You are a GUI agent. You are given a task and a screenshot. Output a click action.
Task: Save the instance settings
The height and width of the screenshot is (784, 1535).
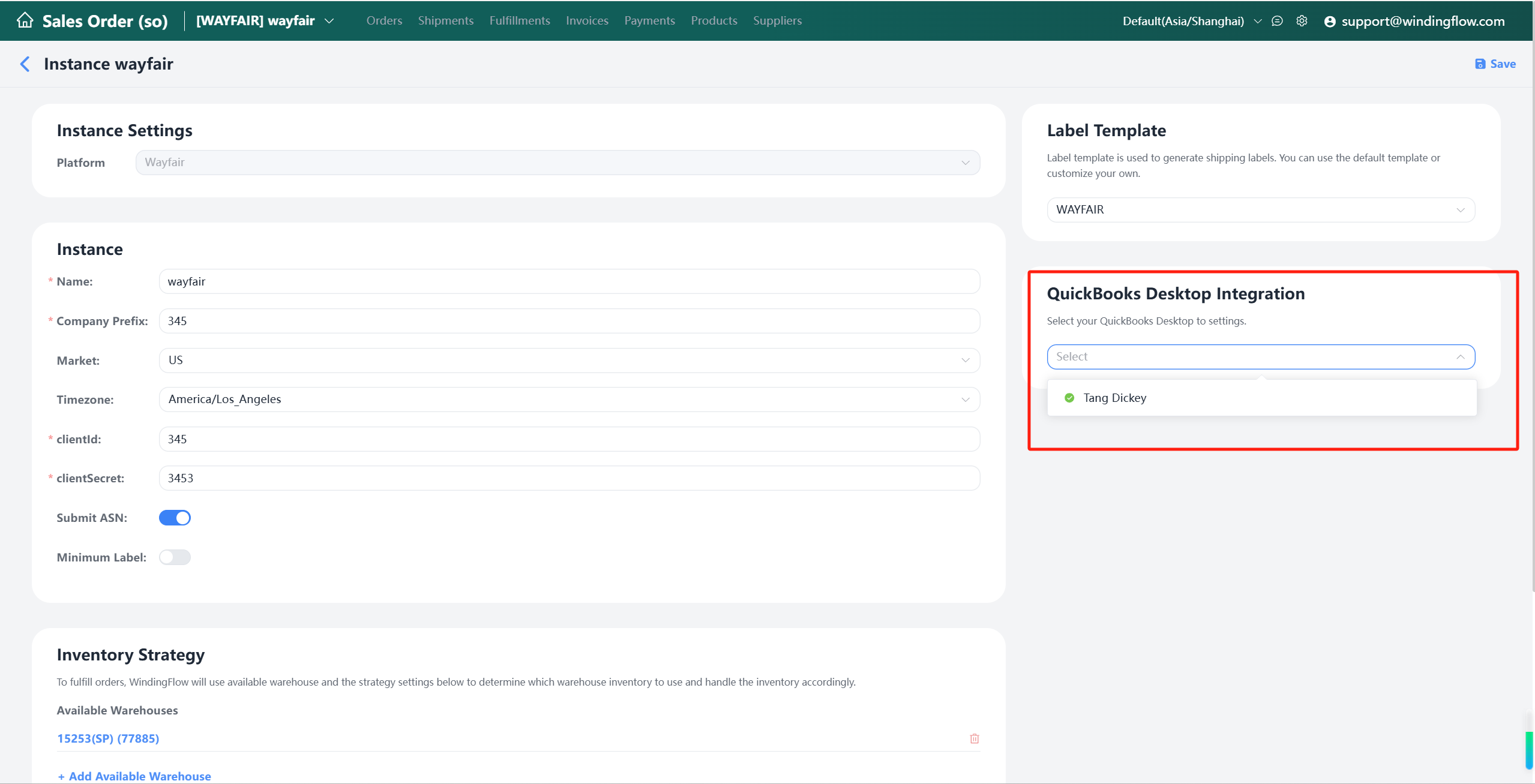[1495, 64]
